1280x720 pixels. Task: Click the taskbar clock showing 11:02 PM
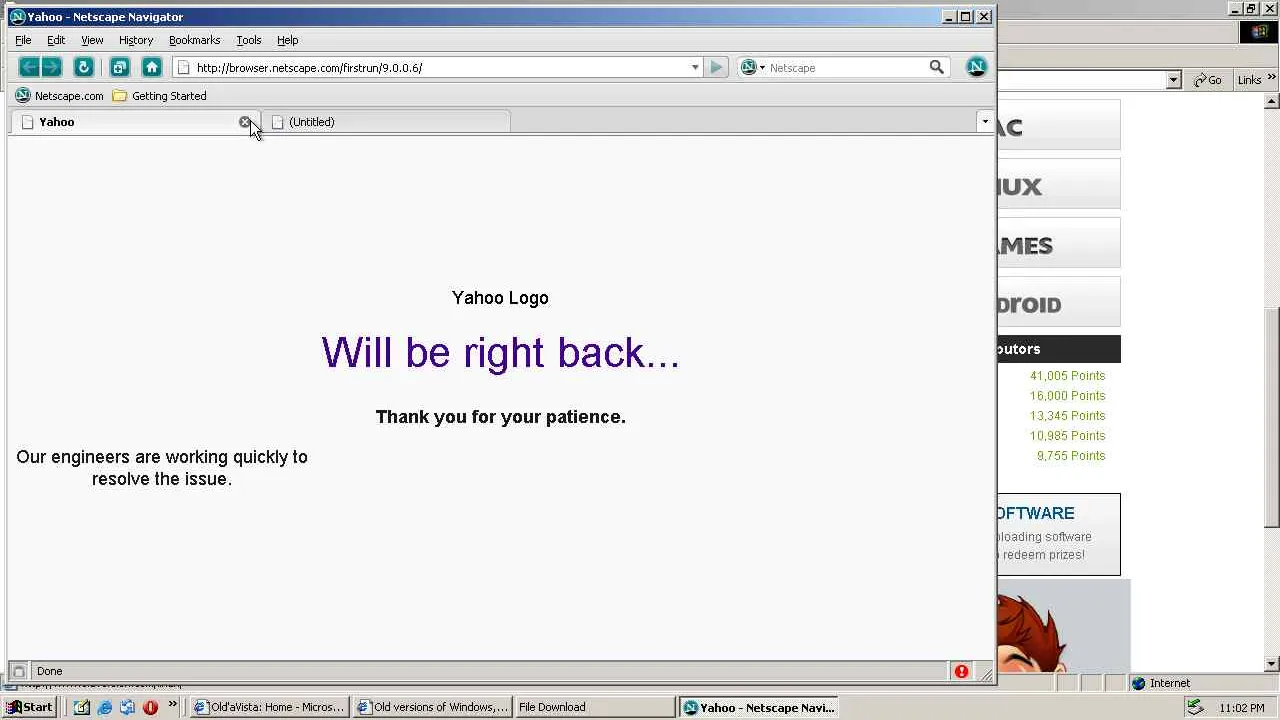pyautogui.click(x=1242, y=708)
